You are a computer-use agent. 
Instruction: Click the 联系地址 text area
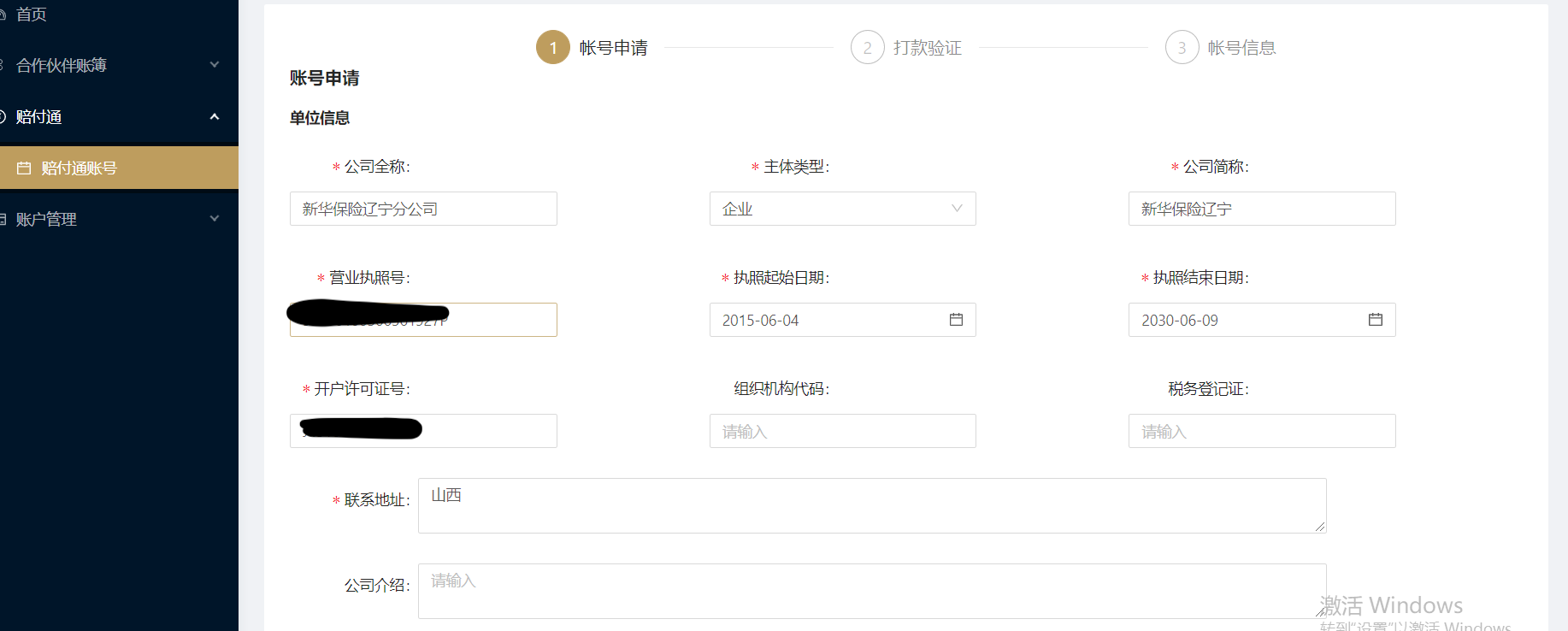pyautogui.click(x=872, y=505)
